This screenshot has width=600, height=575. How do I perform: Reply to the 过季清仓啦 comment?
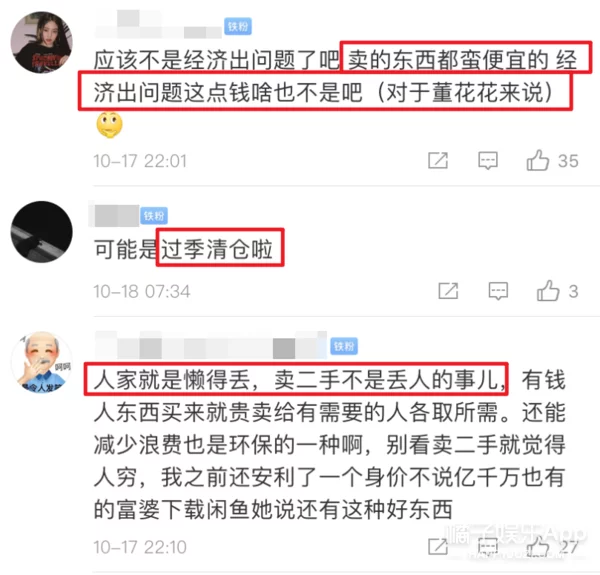[x=498, y=291]
